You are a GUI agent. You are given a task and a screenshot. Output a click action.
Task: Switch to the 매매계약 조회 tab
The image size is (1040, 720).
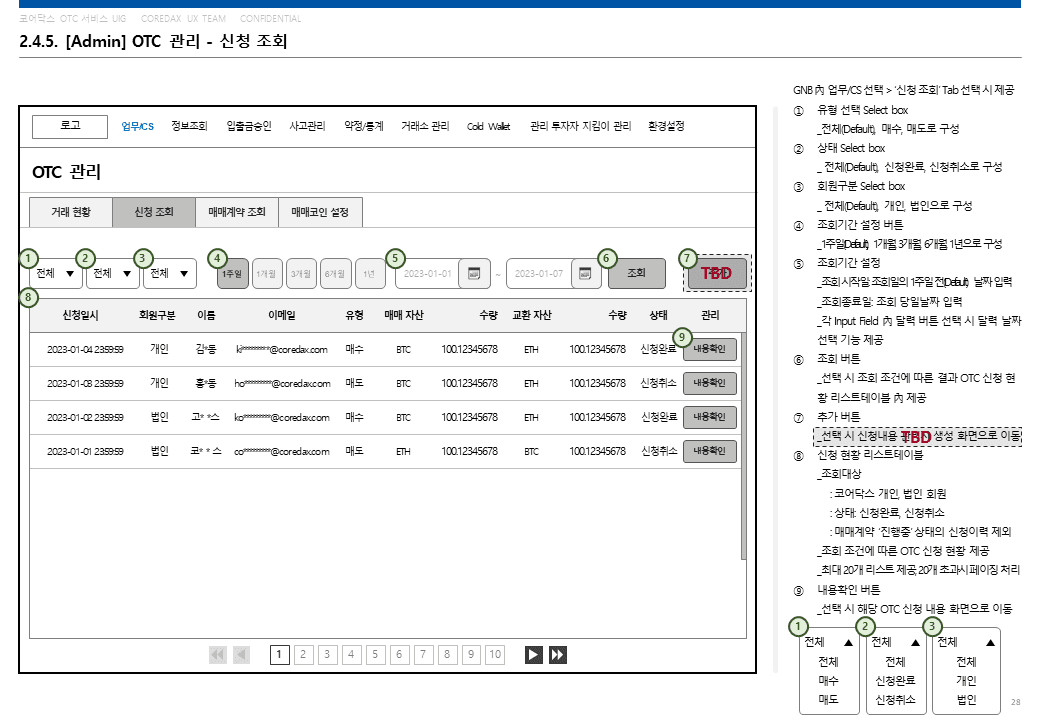(x=237, y=212)
